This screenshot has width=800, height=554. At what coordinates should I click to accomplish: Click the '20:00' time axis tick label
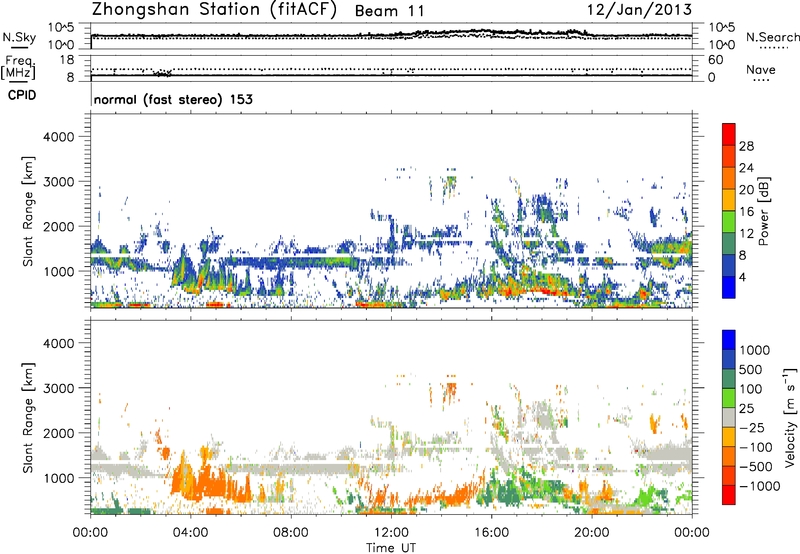click(x=591, y=533)
